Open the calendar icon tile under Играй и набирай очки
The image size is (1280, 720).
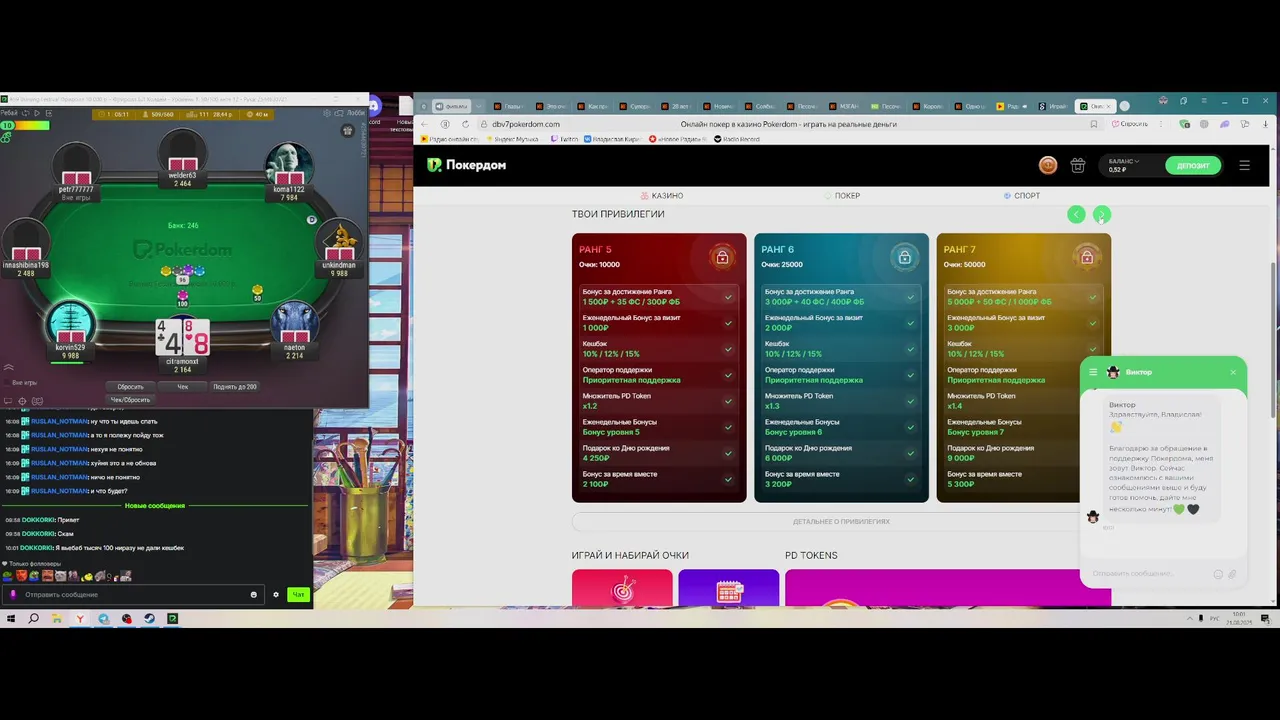728,588
